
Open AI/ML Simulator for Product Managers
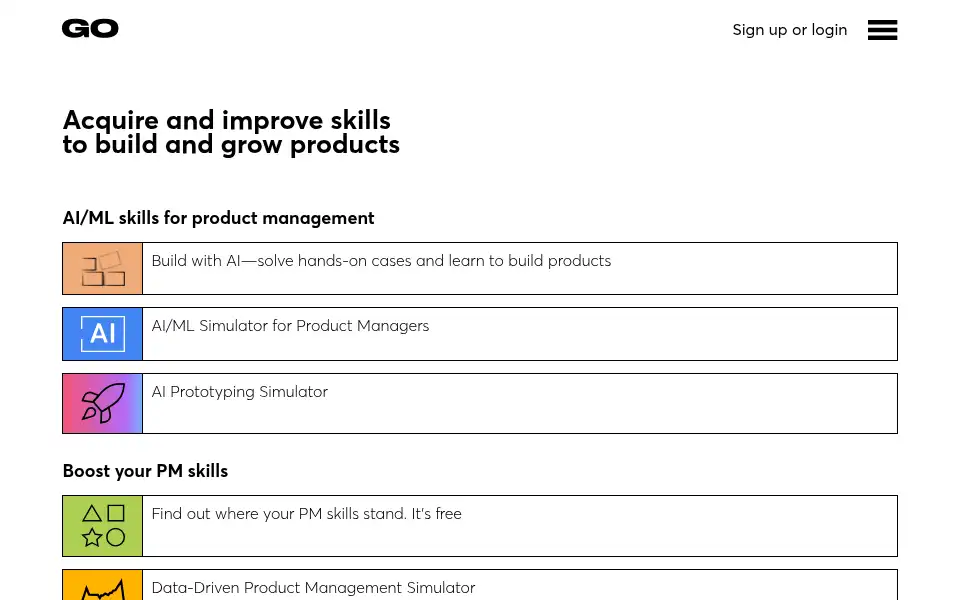[290, 326]
